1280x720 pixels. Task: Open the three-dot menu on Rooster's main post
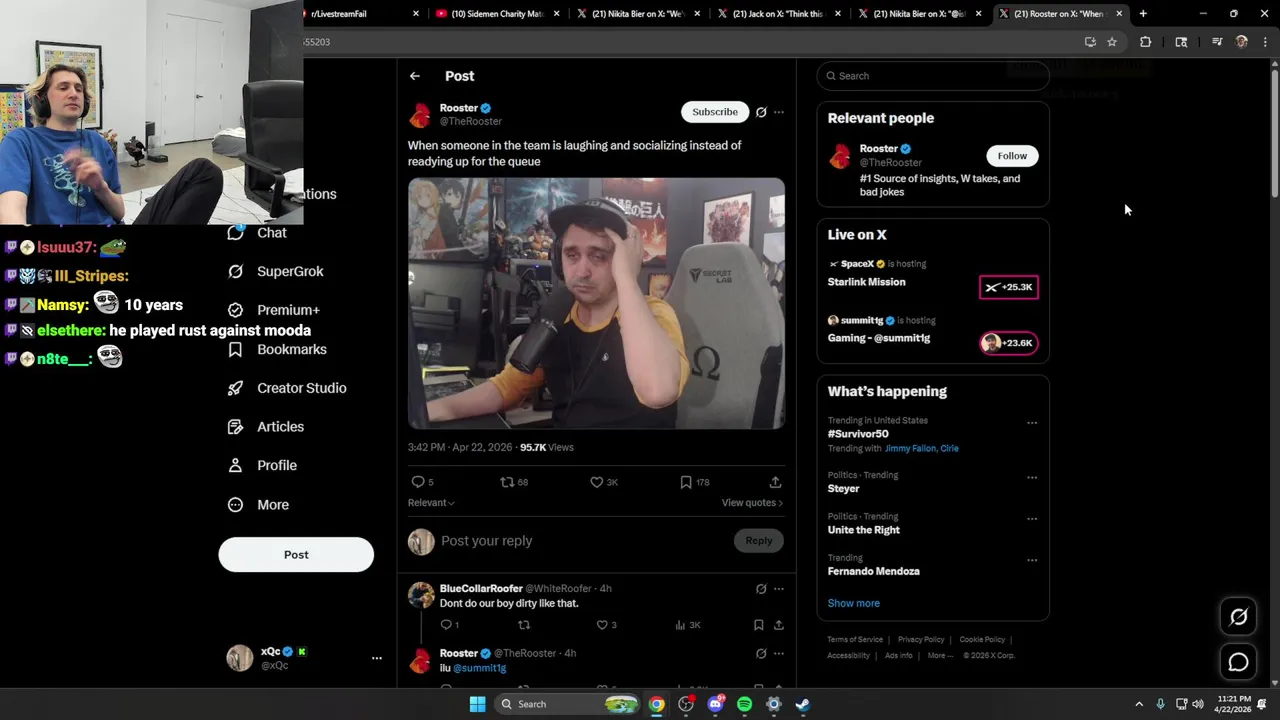[779, 112]
